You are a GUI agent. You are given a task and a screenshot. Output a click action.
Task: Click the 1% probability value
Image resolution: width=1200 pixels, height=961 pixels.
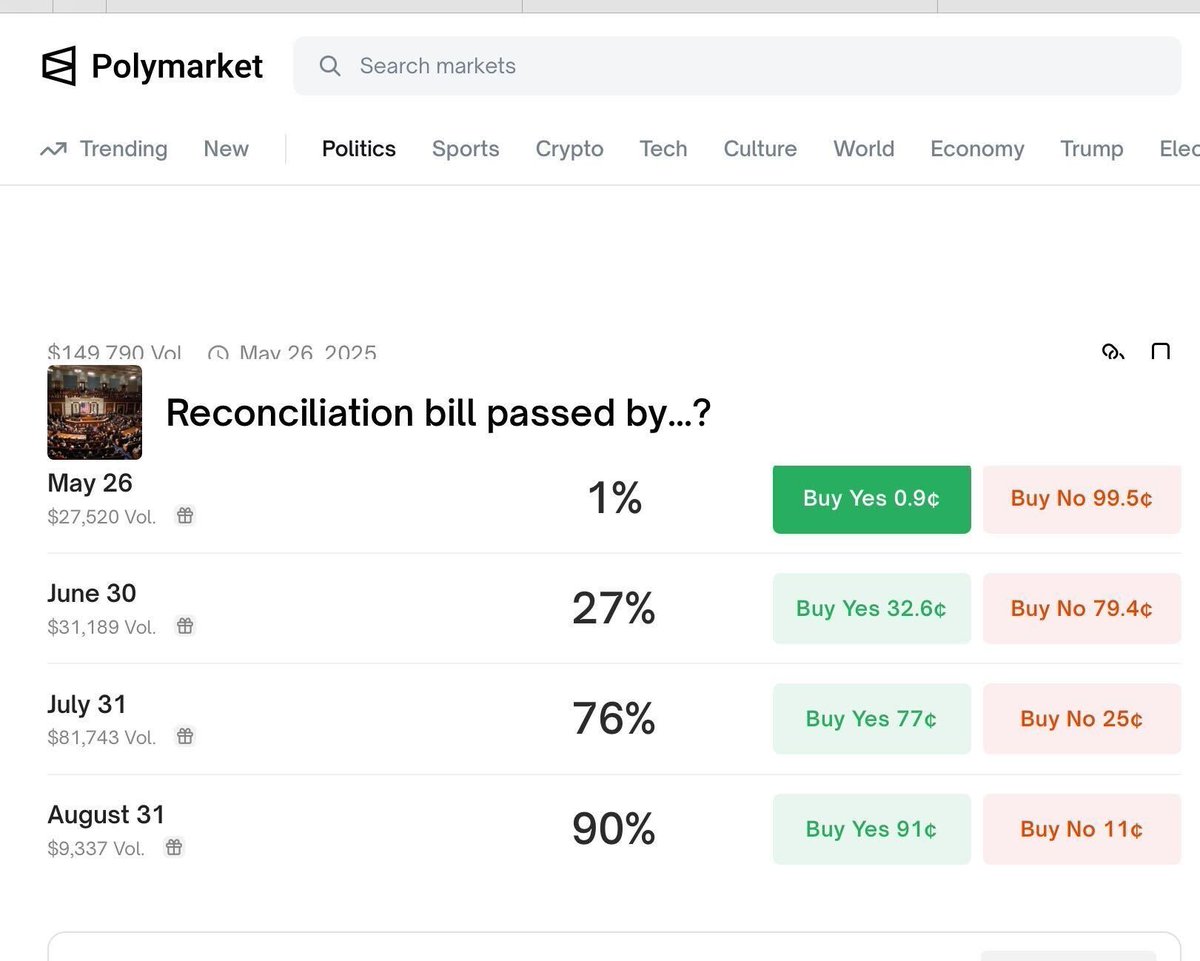(x=614, y=498)
